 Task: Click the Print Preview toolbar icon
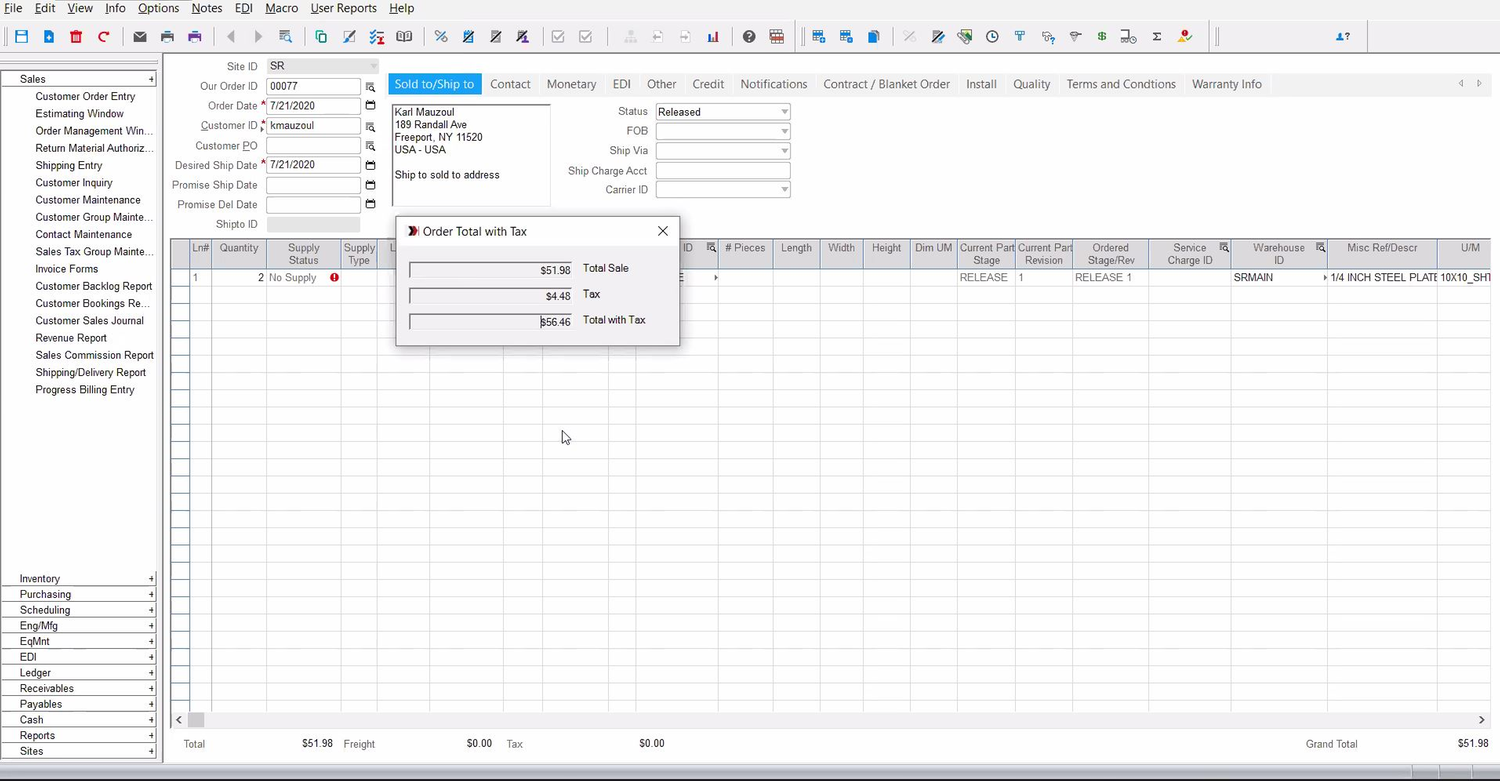pyautogui.click(x=194, y=36)
